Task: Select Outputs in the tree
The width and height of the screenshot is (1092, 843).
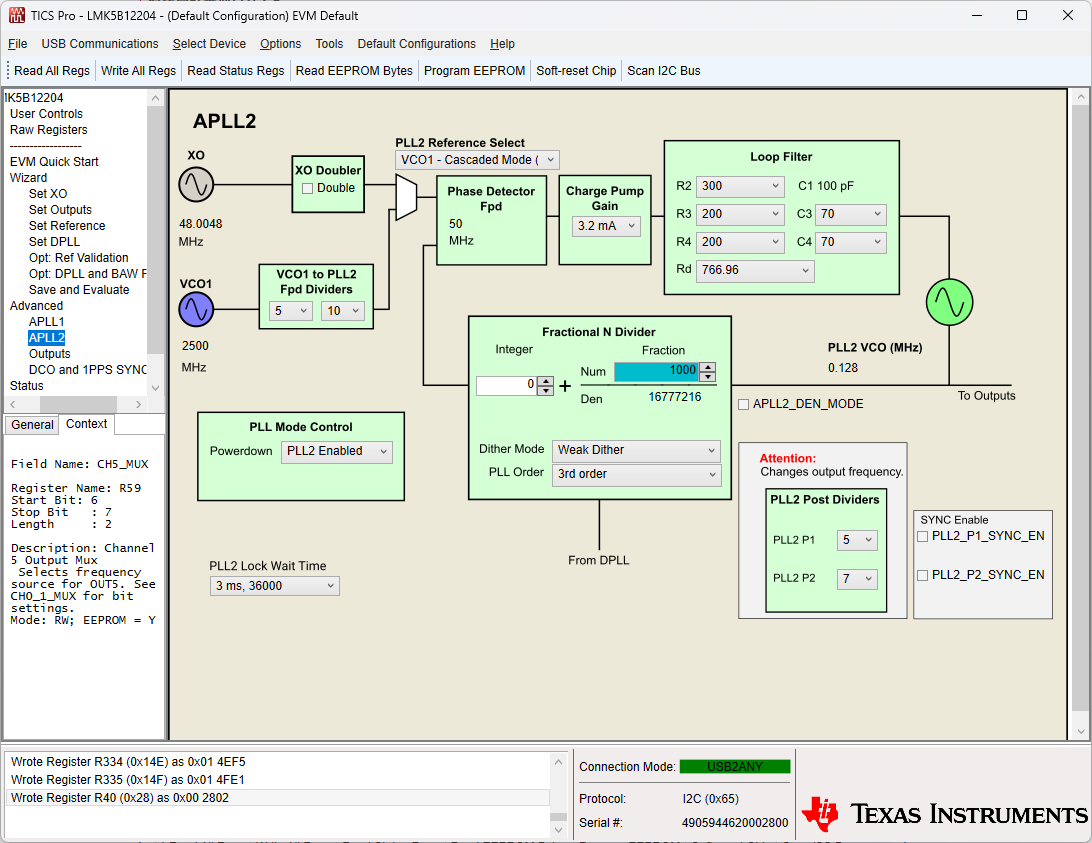Action: coord(49,354)
